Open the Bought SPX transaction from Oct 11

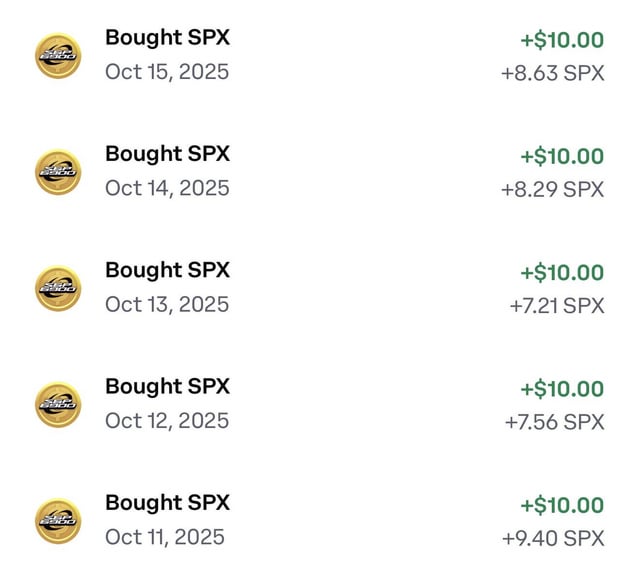click(x=167, y=502)
